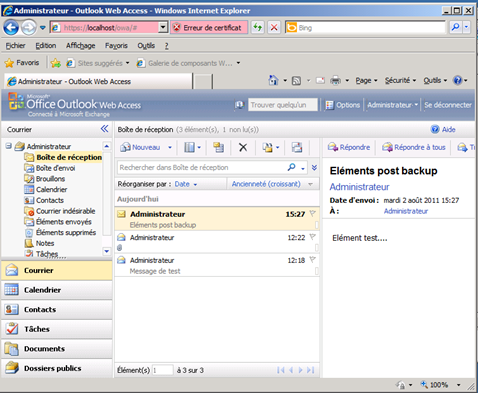This screenshot has height=393, width=478.
Task: Open the Brouillons folder
Action: click(x=50, y=179)
